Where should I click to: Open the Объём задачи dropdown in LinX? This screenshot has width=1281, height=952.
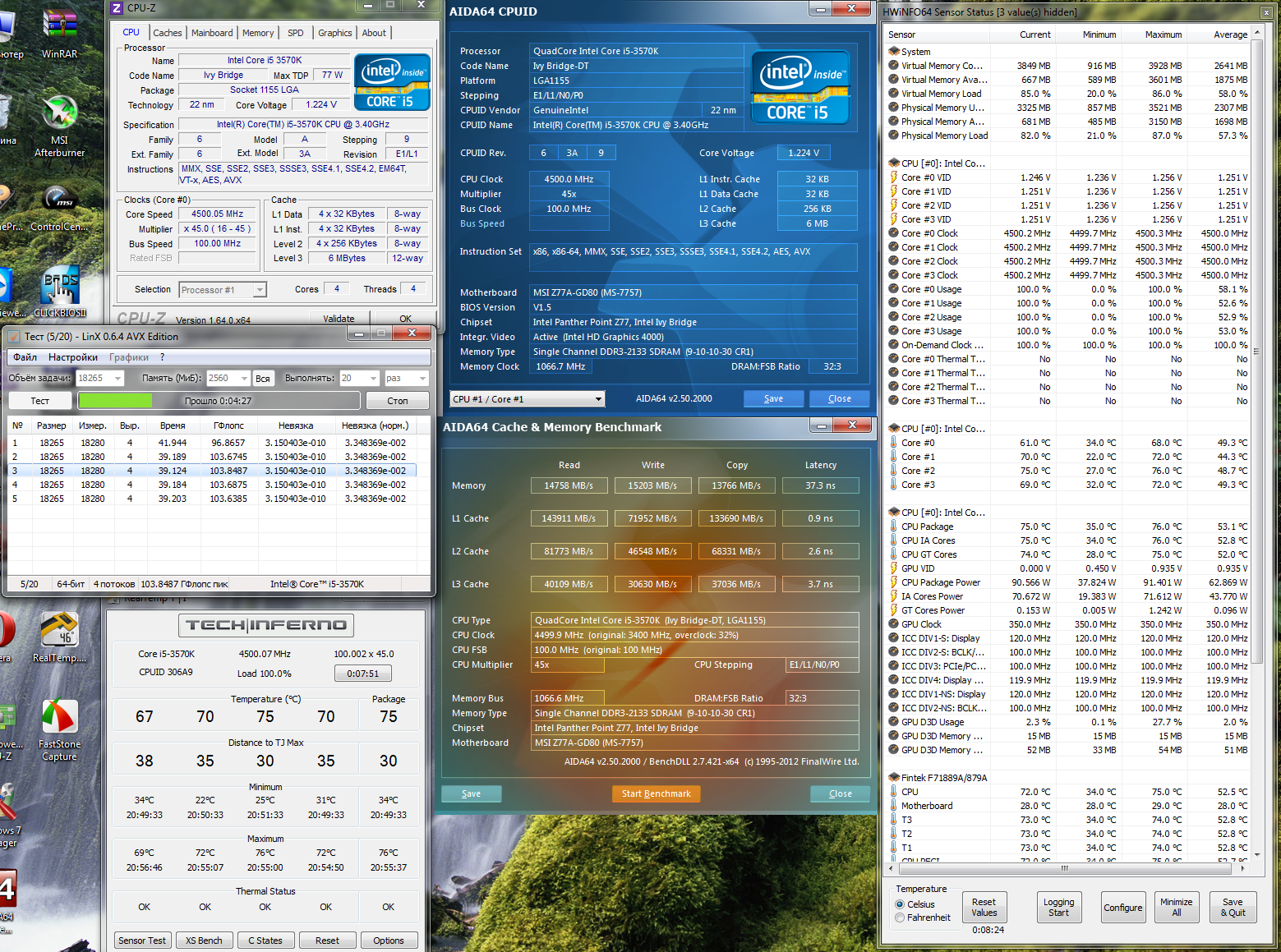[99, 378]
